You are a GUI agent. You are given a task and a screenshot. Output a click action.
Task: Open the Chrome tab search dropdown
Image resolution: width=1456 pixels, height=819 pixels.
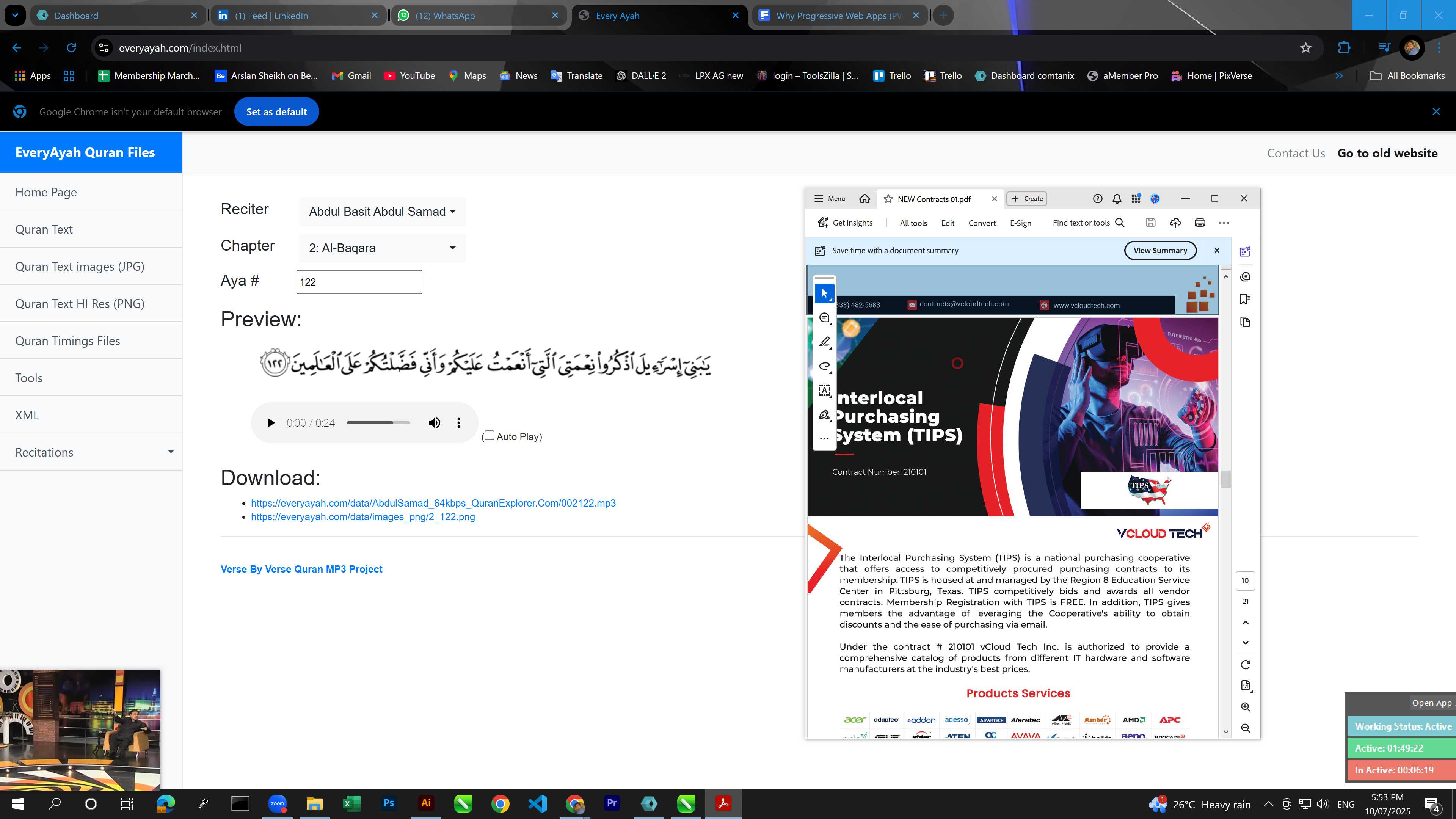[x=15, y=15]
